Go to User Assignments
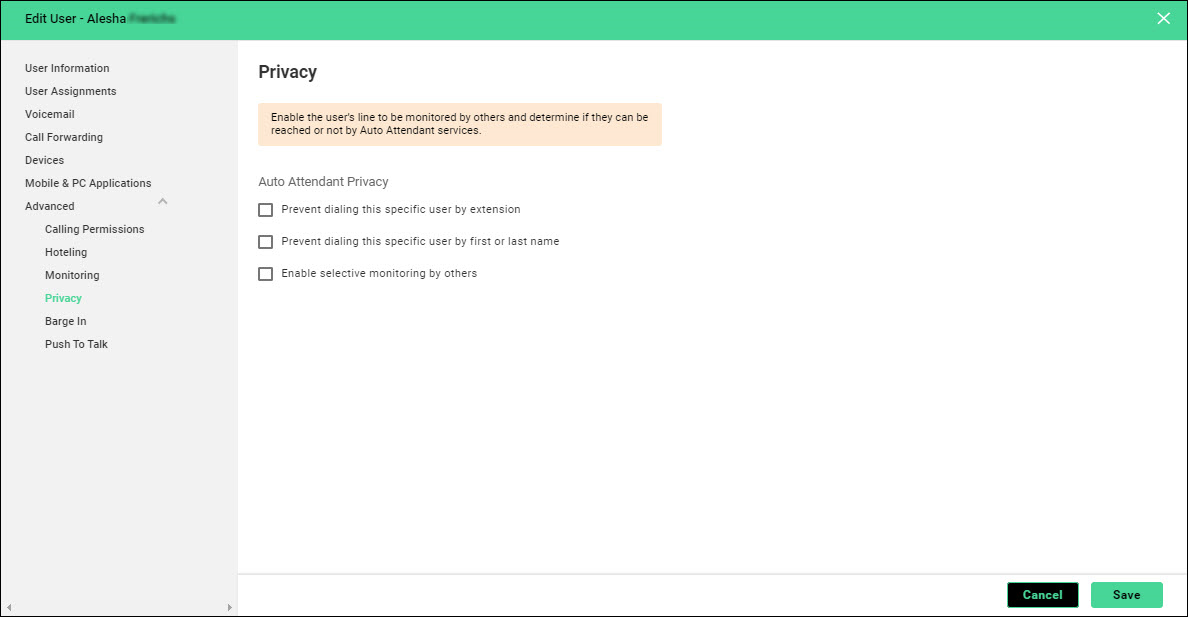The height and width of the screenshot is (617, 1188). point(70,91)
